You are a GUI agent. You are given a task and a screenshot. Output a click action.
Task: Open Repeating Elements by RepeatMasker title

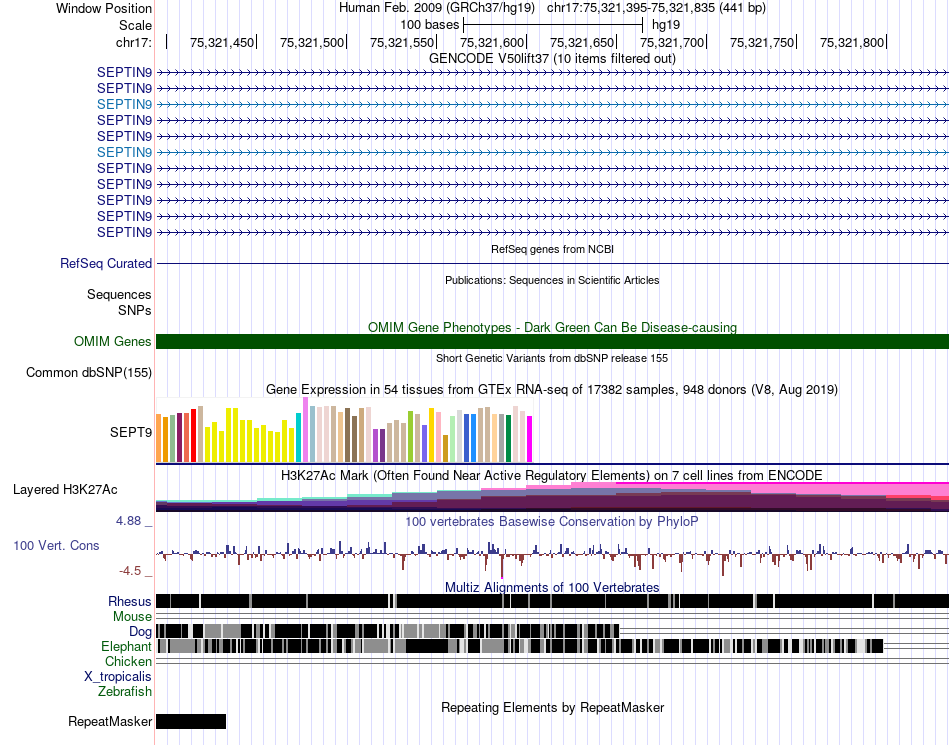(552, 707)
